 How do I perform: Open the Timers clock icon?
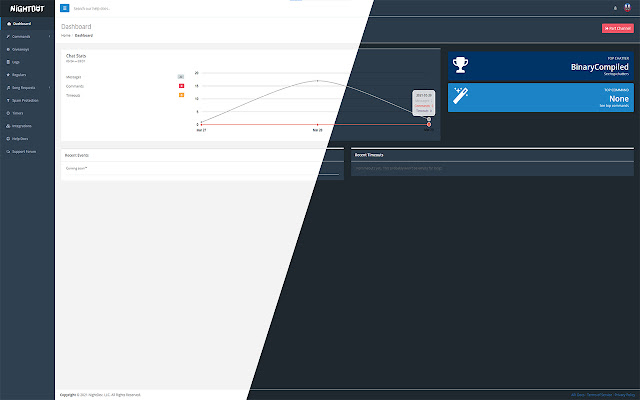[8, 113]
